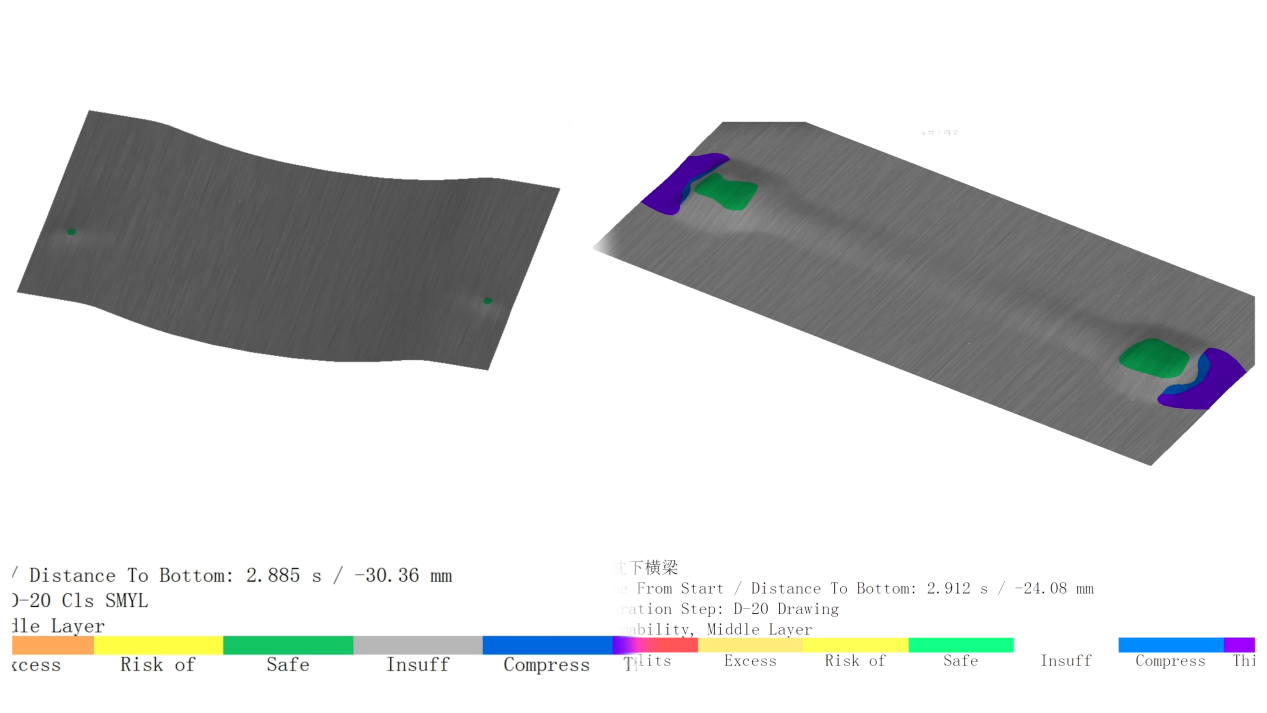Toggle the Risk of band on right legend
1267x713 pixels.
(x=855, y=645)
